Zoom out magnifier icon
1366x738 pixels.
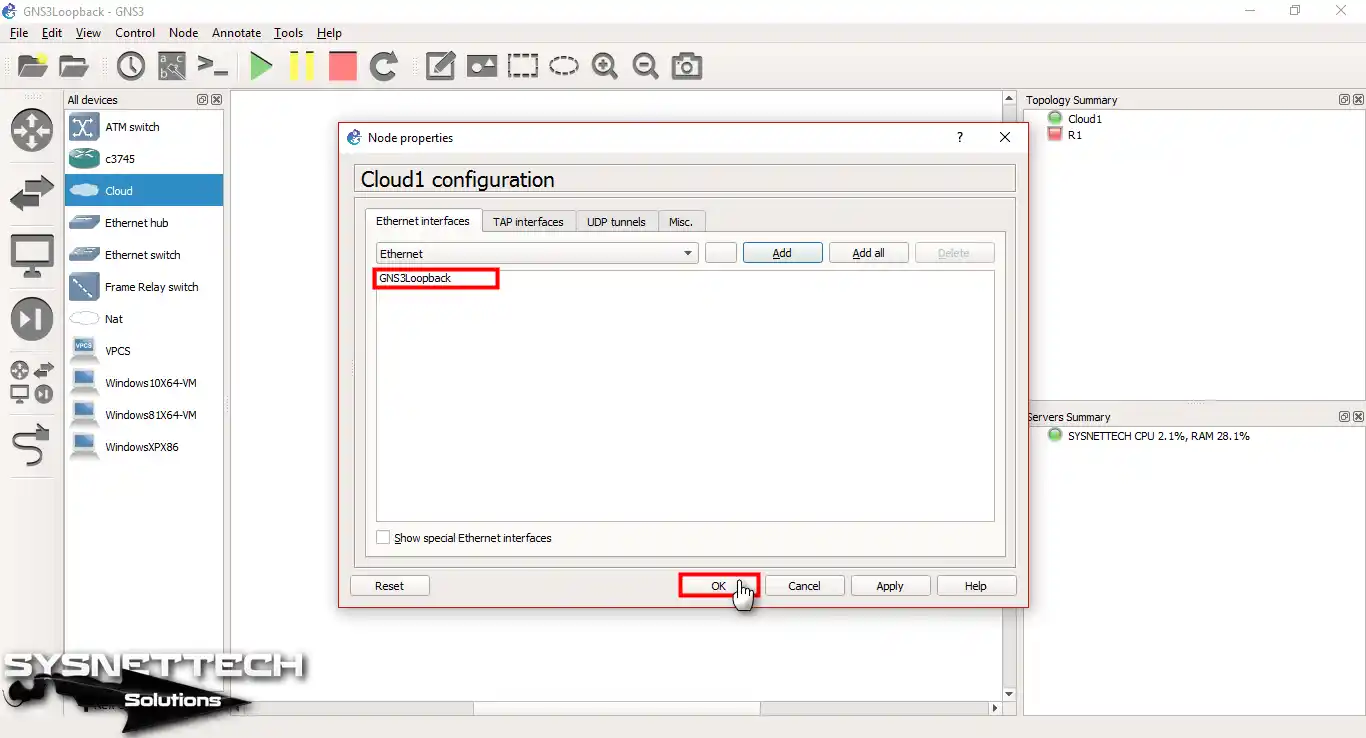click(646, 67)
